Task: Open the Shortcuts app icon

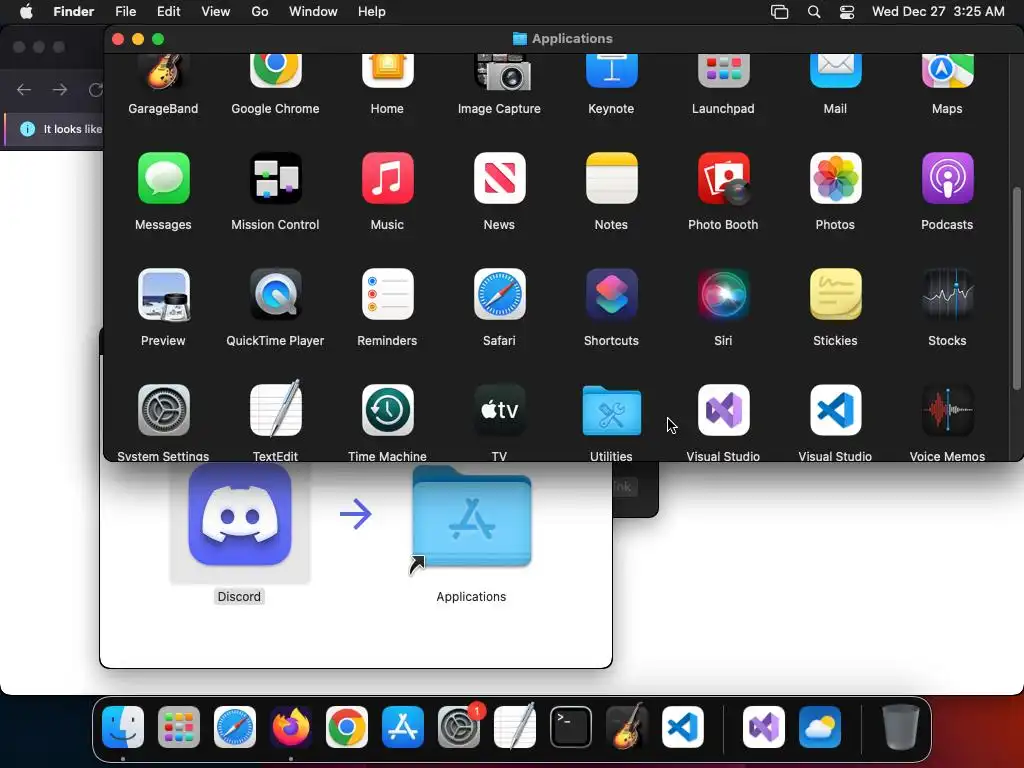Action: tap(611, 295)
